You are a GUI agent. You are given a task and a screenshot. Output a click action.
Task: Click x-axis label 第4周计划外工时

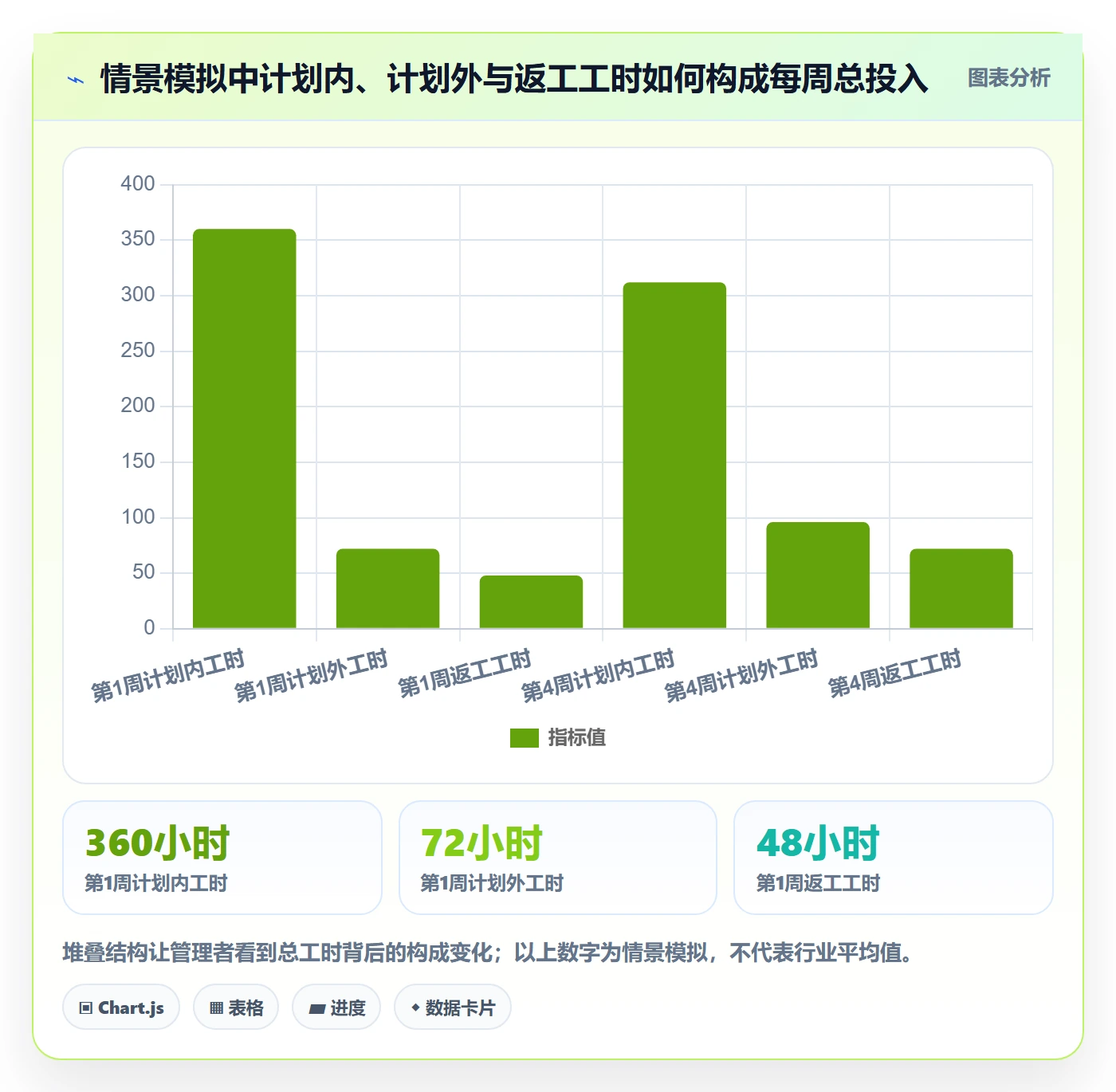pos(741,675)
